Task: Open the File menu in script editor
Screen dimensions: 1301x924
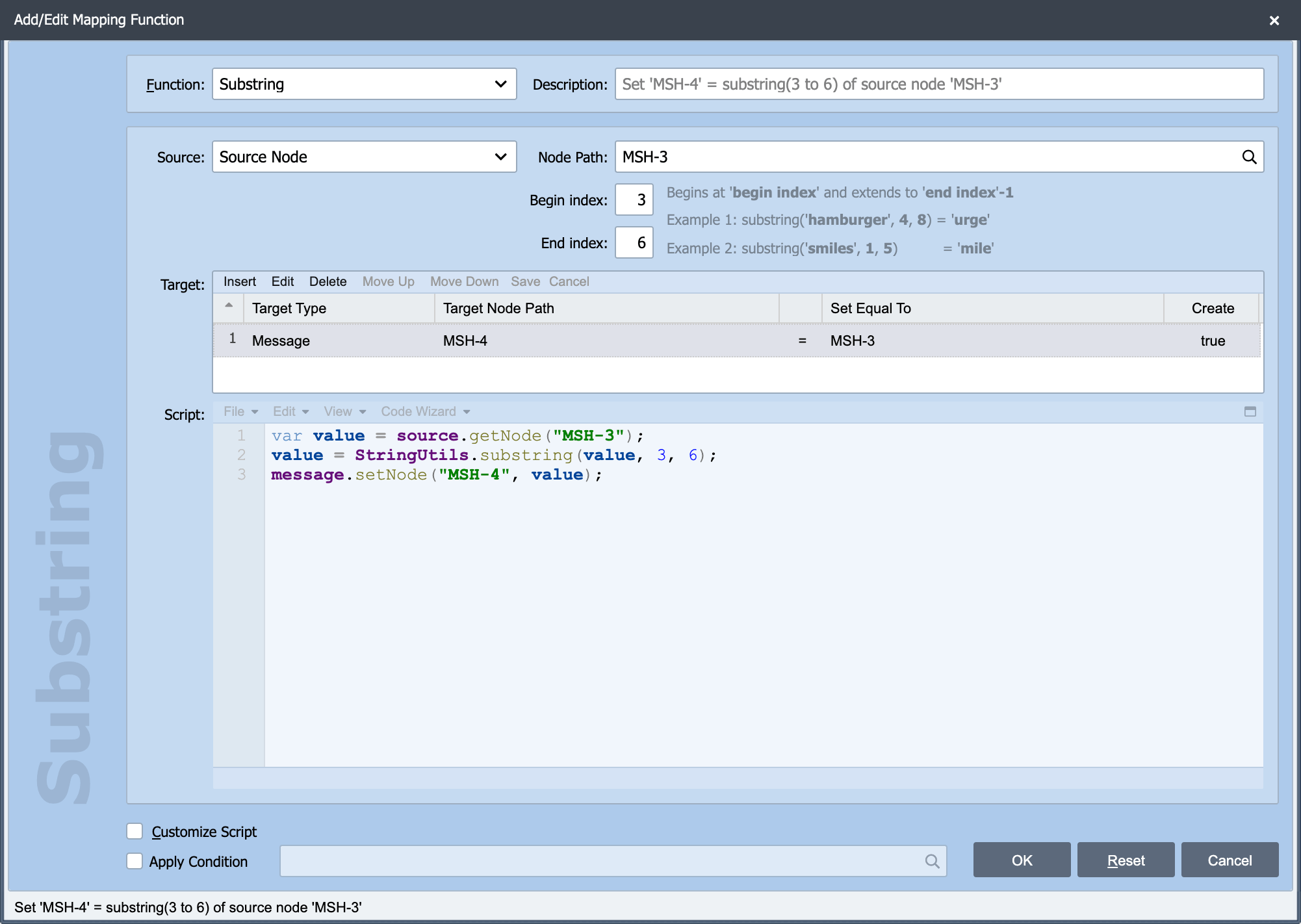Action: pos(240,411)
